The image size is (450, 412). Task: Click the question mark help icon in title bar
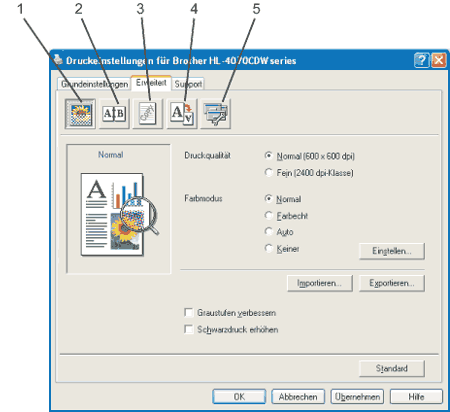coord(422,60)
